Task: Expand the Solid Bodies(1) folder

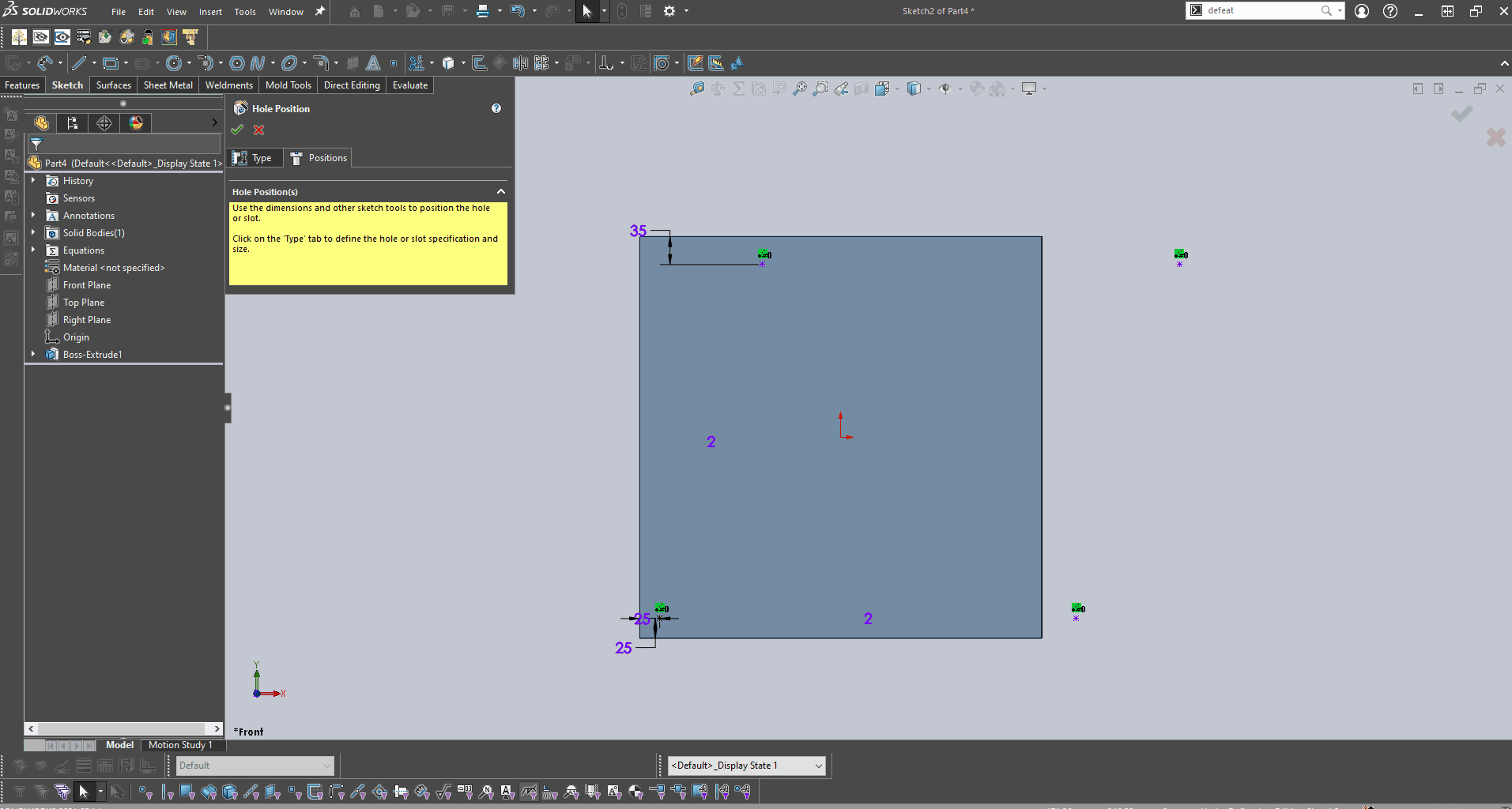Action: click(x=33, y=233)
